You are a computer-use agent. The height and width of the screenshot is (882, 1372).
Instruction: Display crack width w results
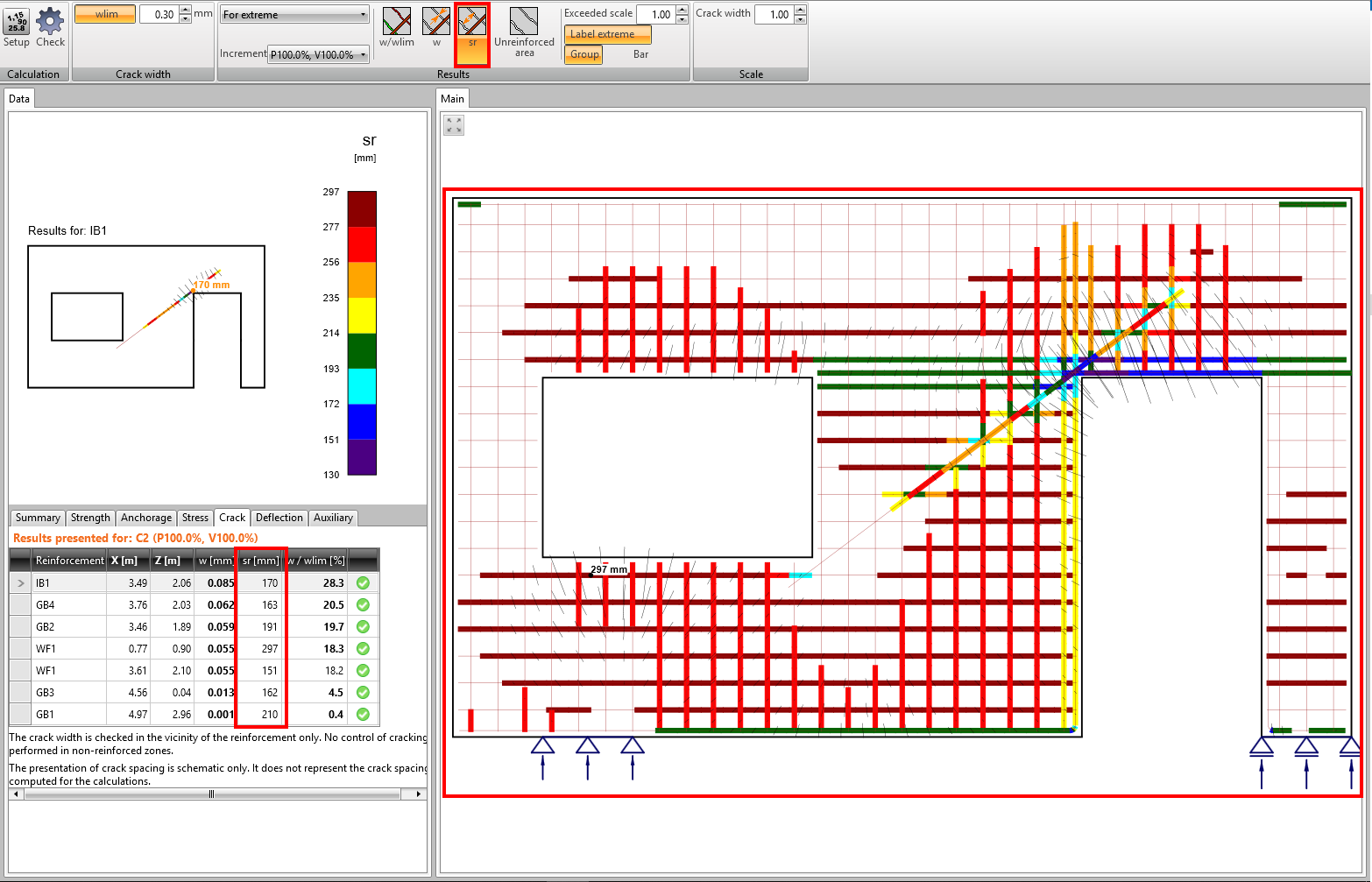coord(436,27)
